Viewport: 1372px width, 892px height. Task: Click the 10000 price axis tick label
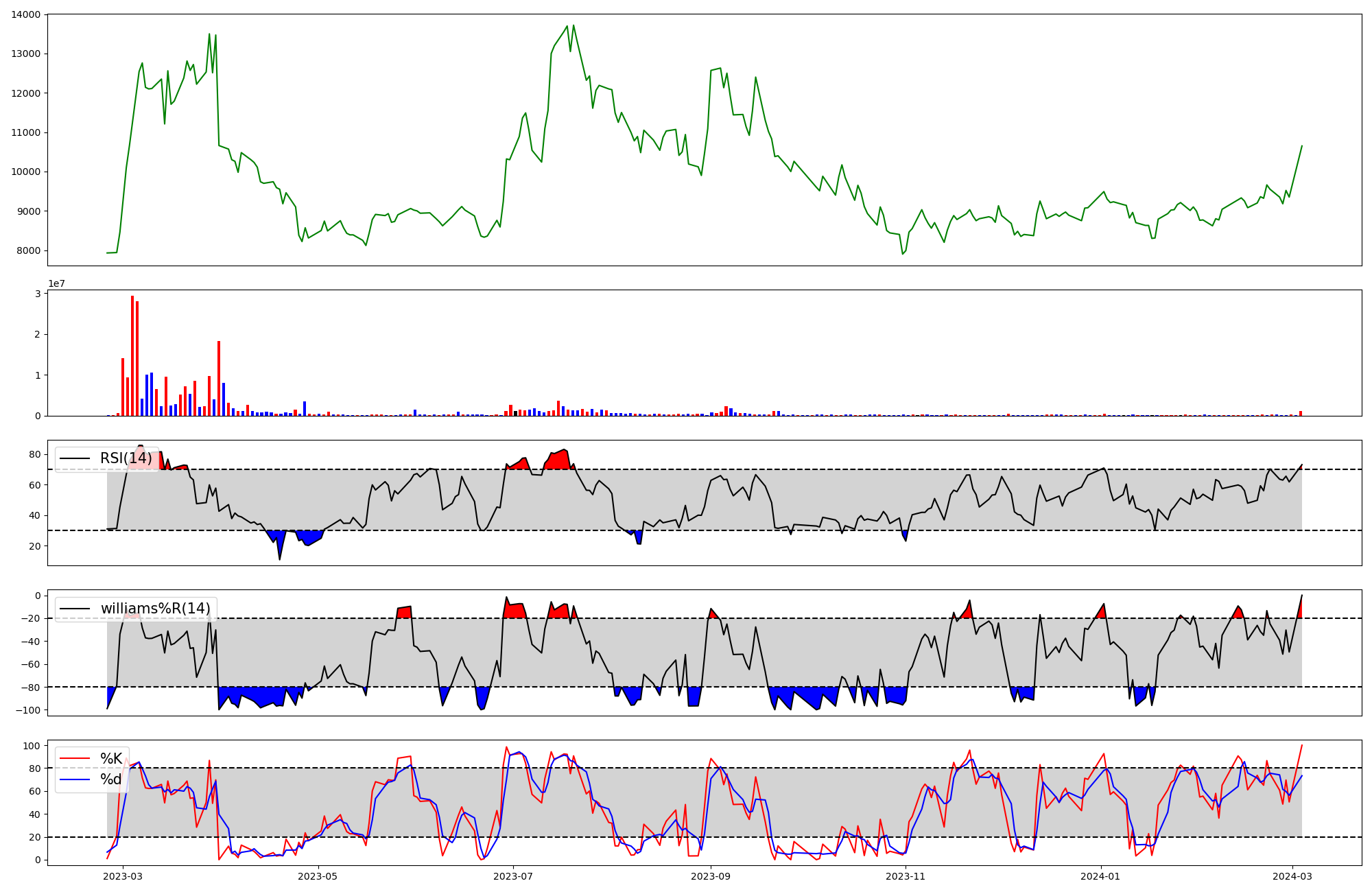26,172
